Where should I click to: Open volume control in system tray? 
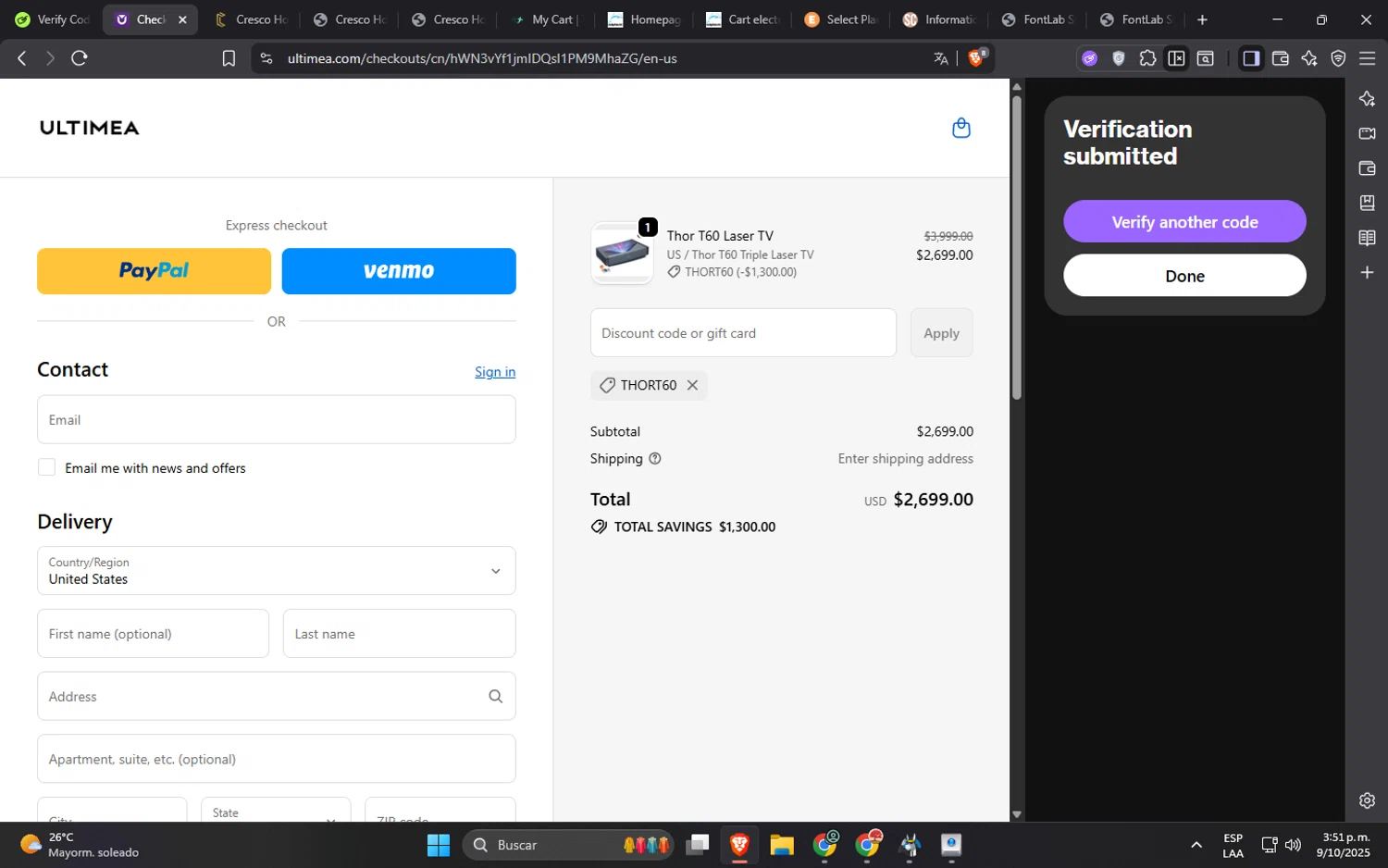(x=1294, y=845)
